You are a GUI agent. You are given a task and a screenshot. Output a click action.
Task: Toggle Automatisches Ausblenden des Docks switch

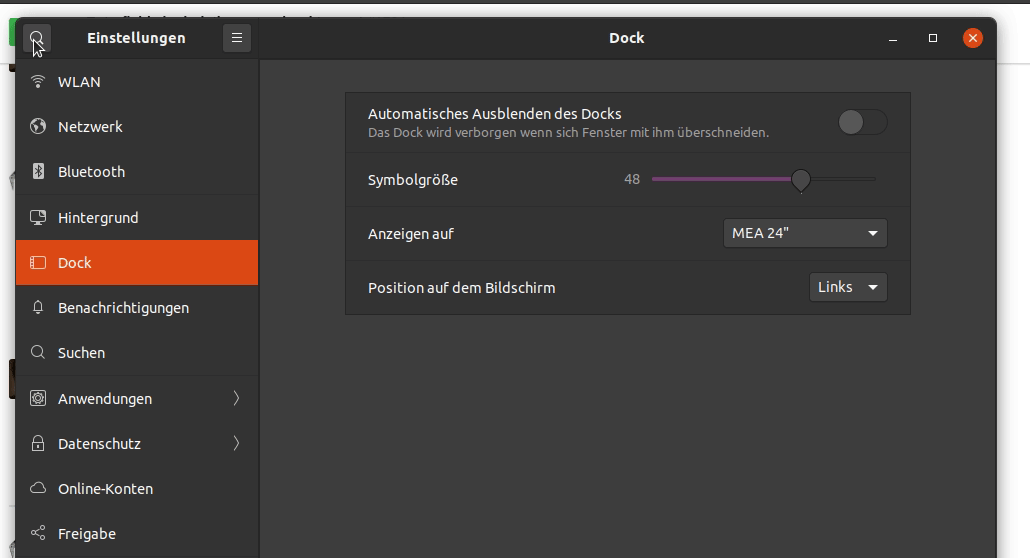click(862, 122)
